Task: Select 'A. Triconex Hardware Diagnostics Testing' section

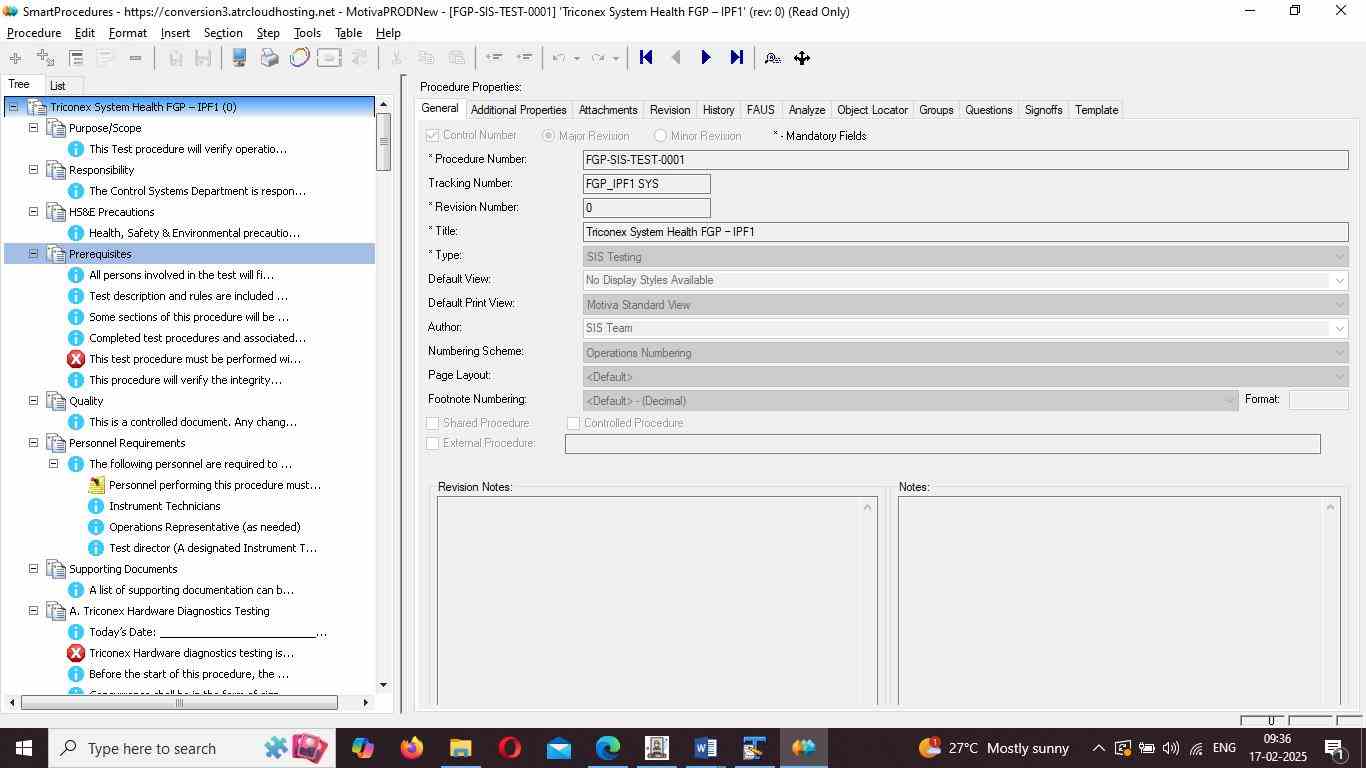Action: pos(169,611)
